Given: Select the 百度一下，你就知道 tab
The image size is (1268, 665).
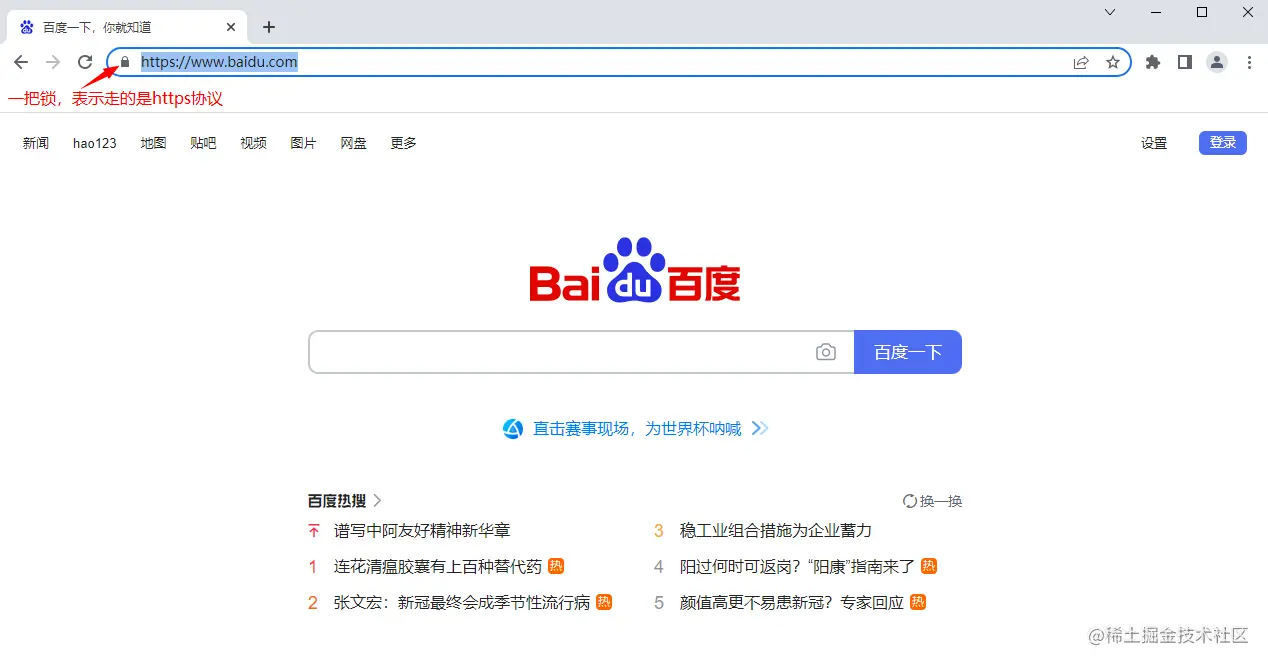Looking at the screenshot, I should (127, 27).
